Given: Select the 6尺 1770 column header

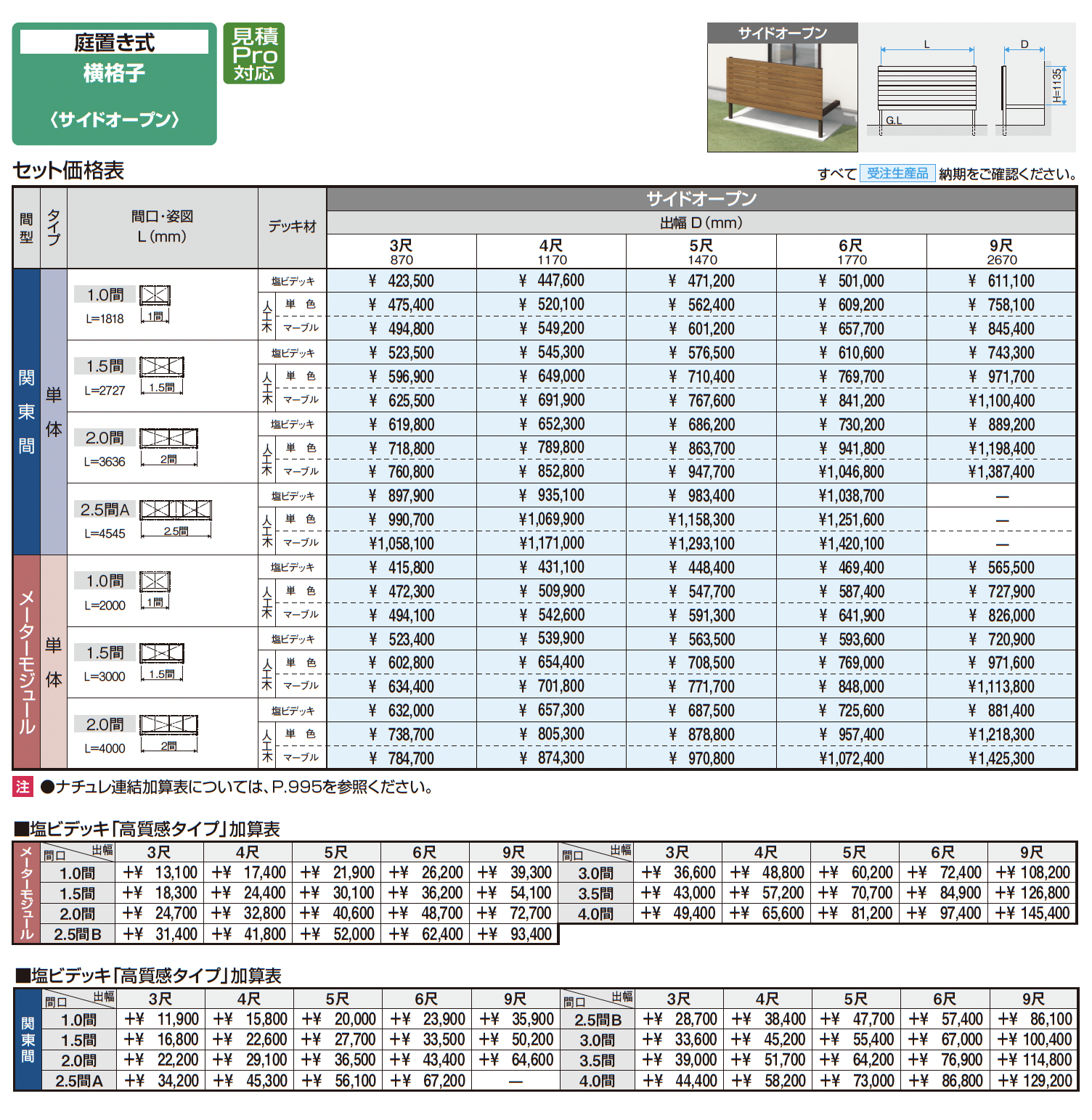Looking at the screenshot, I should [852, 251].
